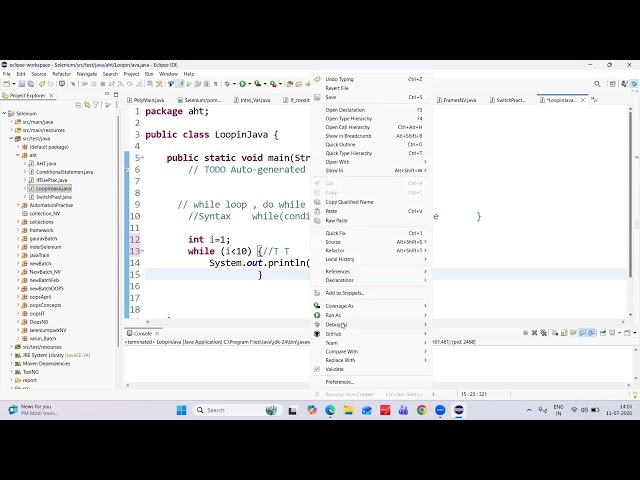Click the Console terminate square icon
Viewport: 640px width, 480px height.
tap(525, 333)
